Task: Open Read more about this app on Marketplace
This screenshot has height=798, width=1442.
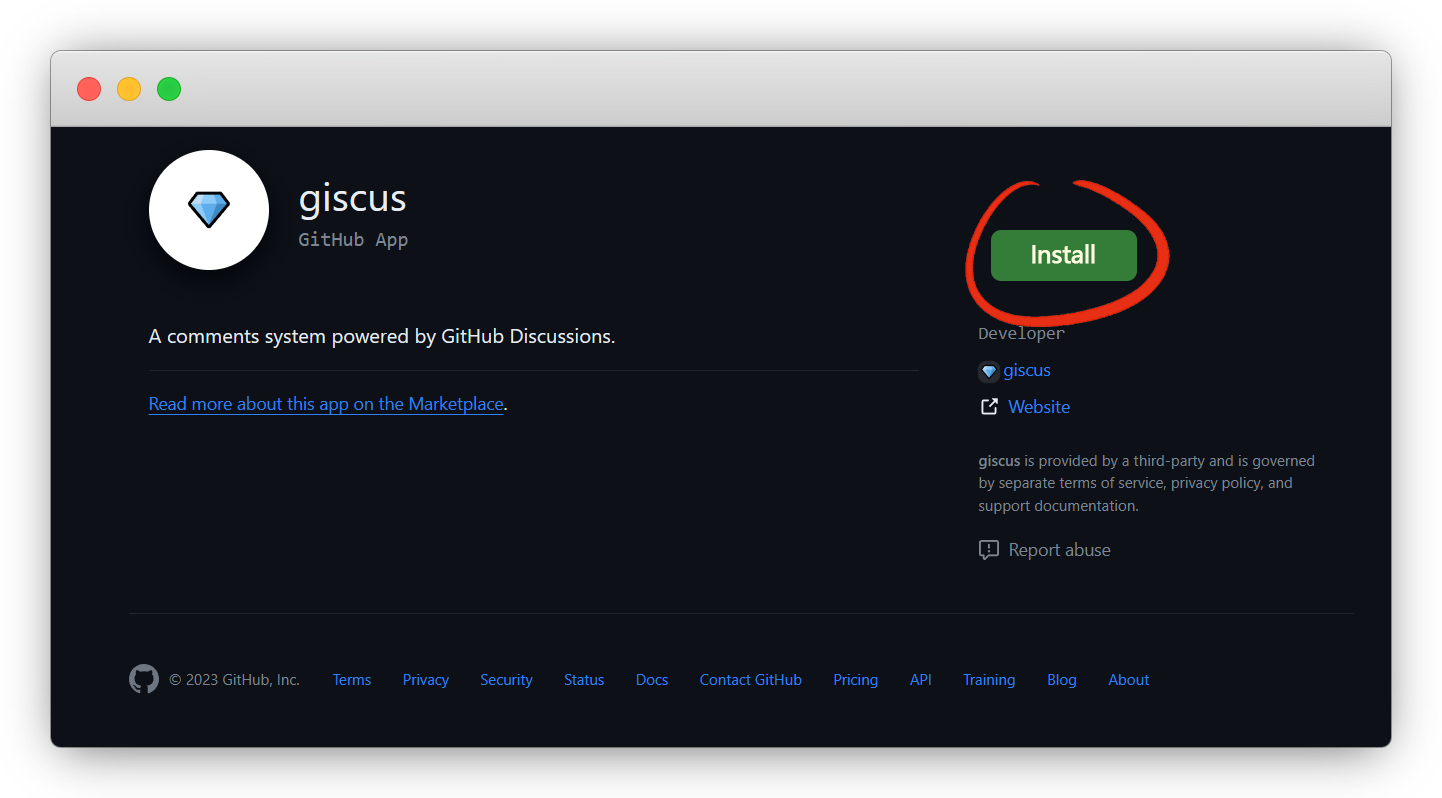Action: tap(326, 404)
